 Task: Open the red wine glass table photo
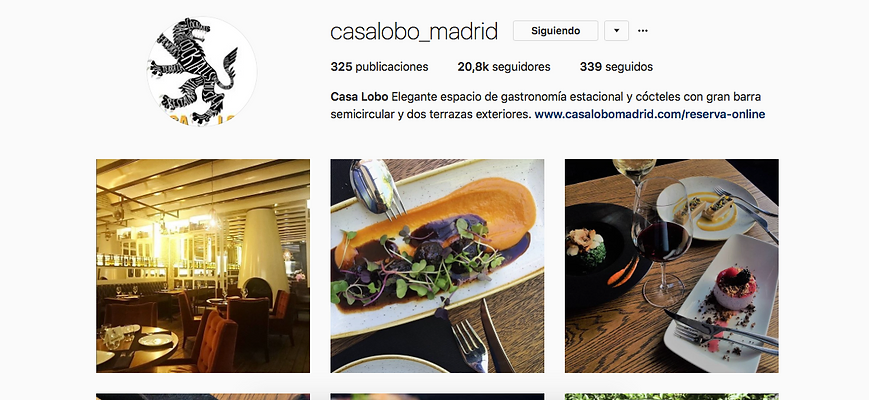coord(672,266)
